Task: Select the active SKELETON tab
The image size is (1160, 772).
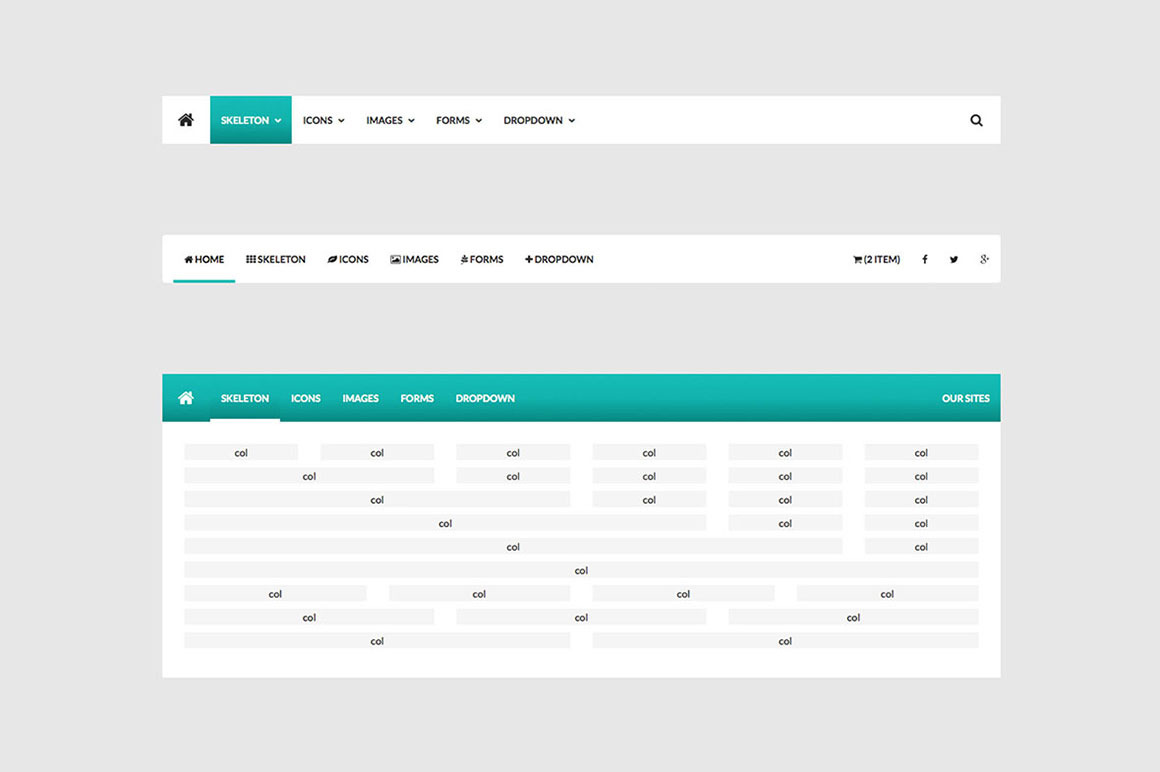Action: point(250,120)
